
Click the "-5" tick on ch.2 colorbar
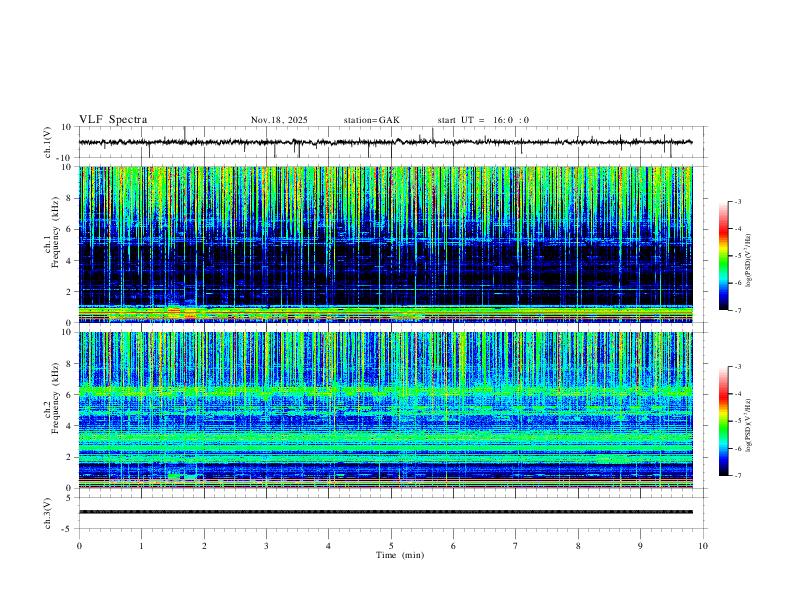coord(737,421)
